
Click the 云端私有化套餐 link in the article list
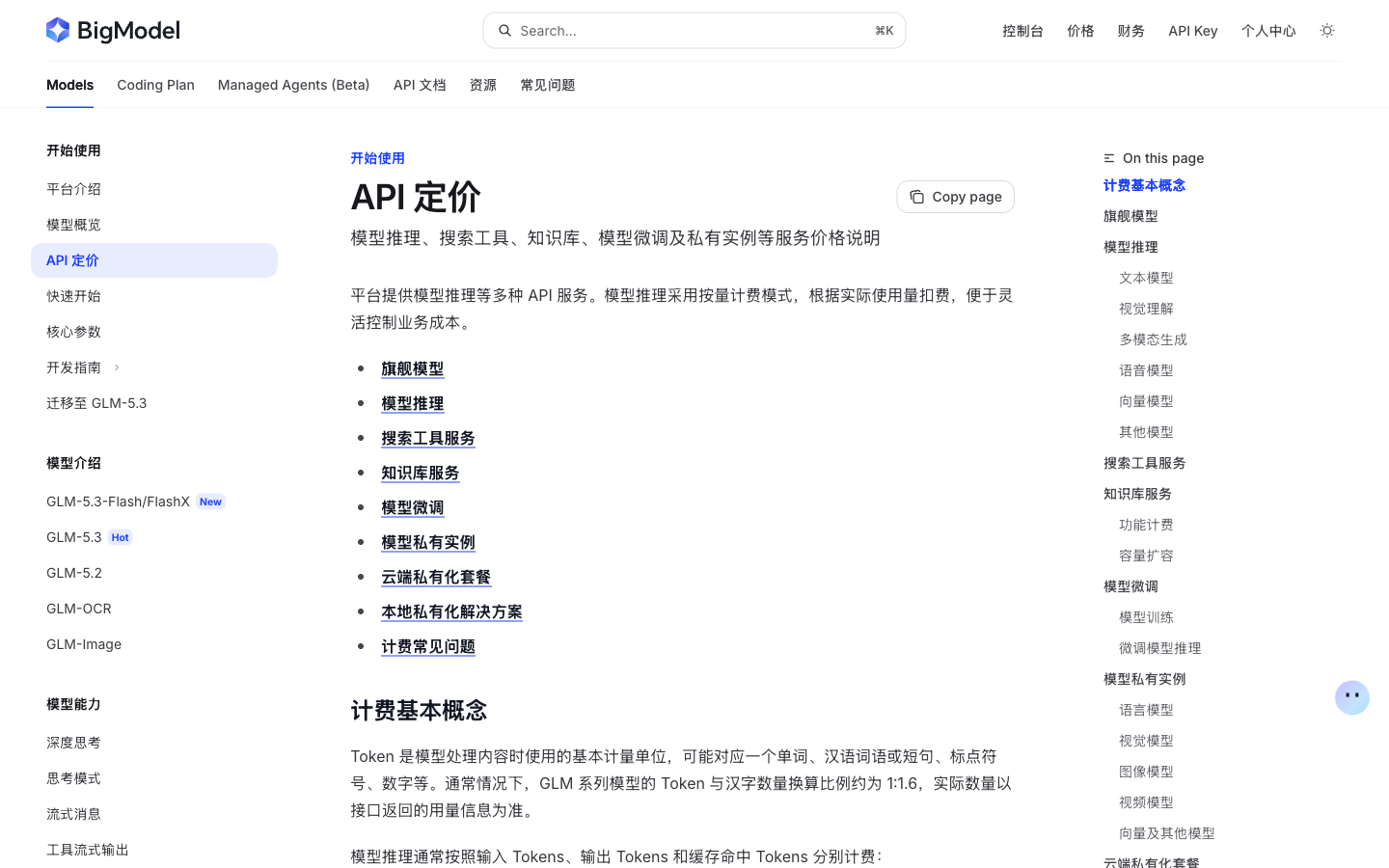pyautogui.click(x=436, y=577)
